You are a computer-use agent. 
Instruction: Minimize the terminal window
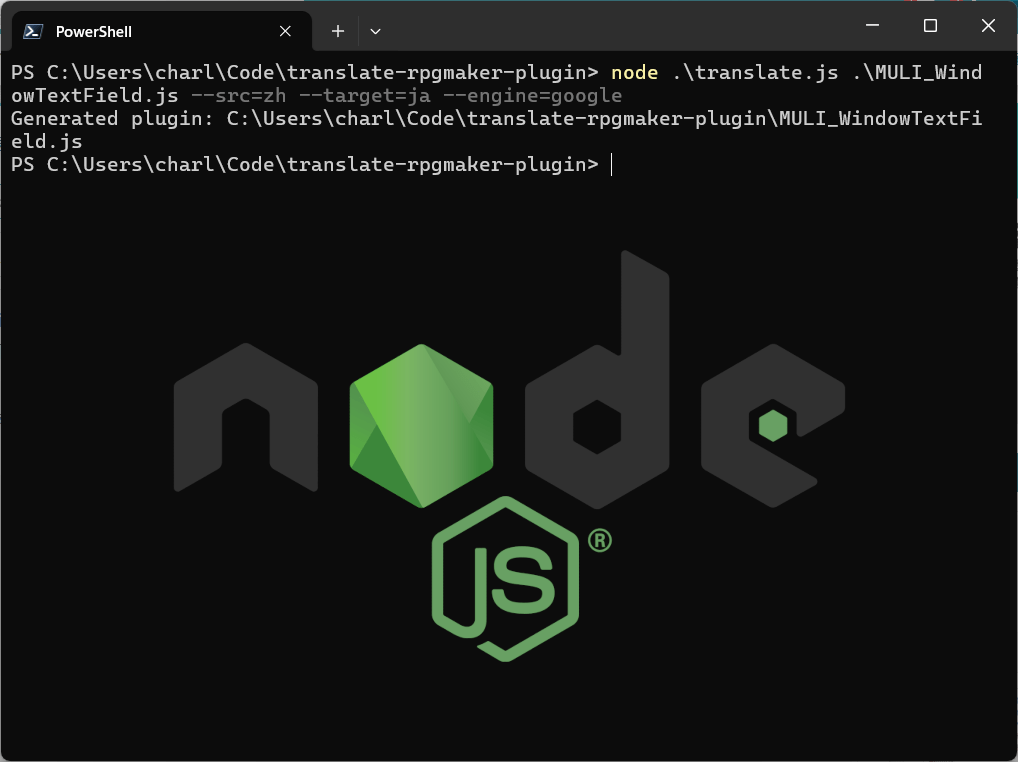[871, 26]
